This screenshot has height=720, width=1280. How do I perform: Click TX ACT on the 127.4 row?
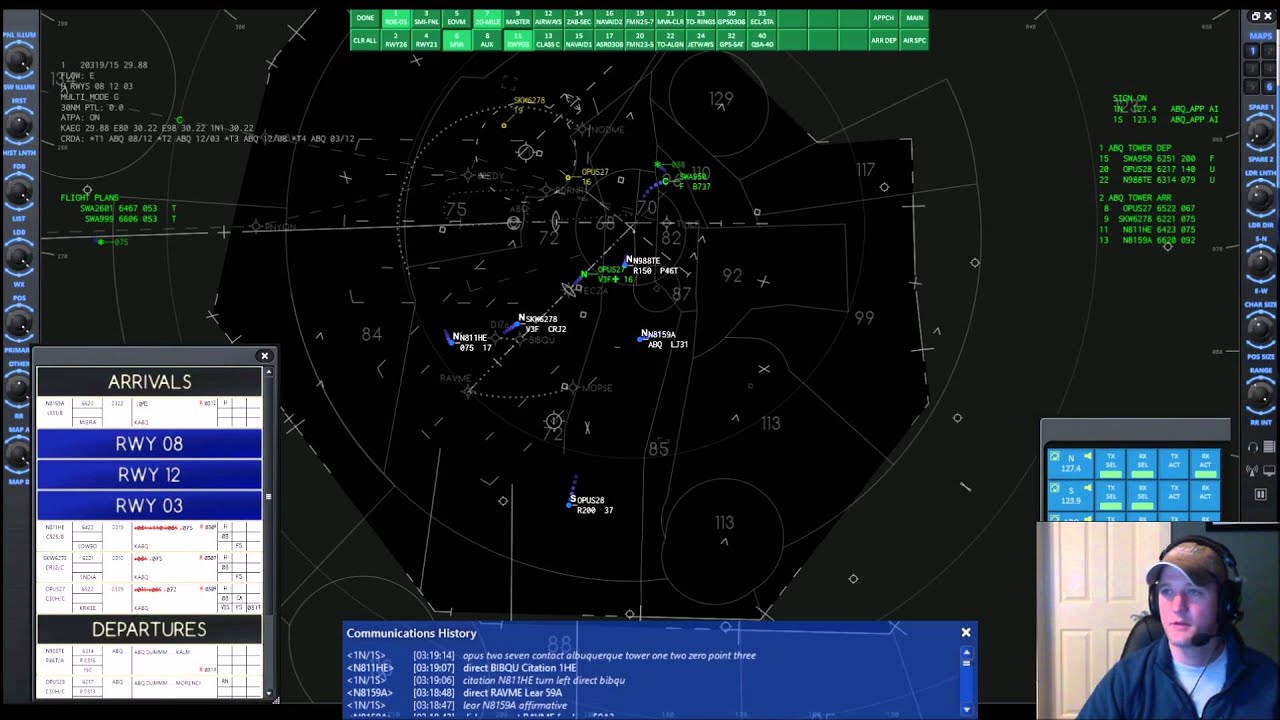pos(1173,464)
